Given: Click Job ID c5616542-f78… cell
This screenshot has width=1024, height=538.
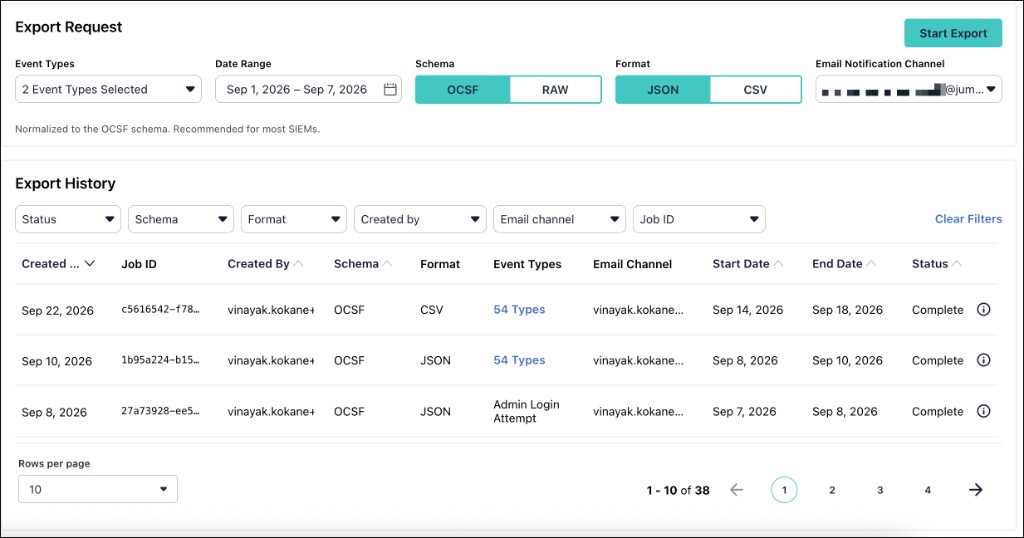Looking at the screenshot, I should point(161,309).
